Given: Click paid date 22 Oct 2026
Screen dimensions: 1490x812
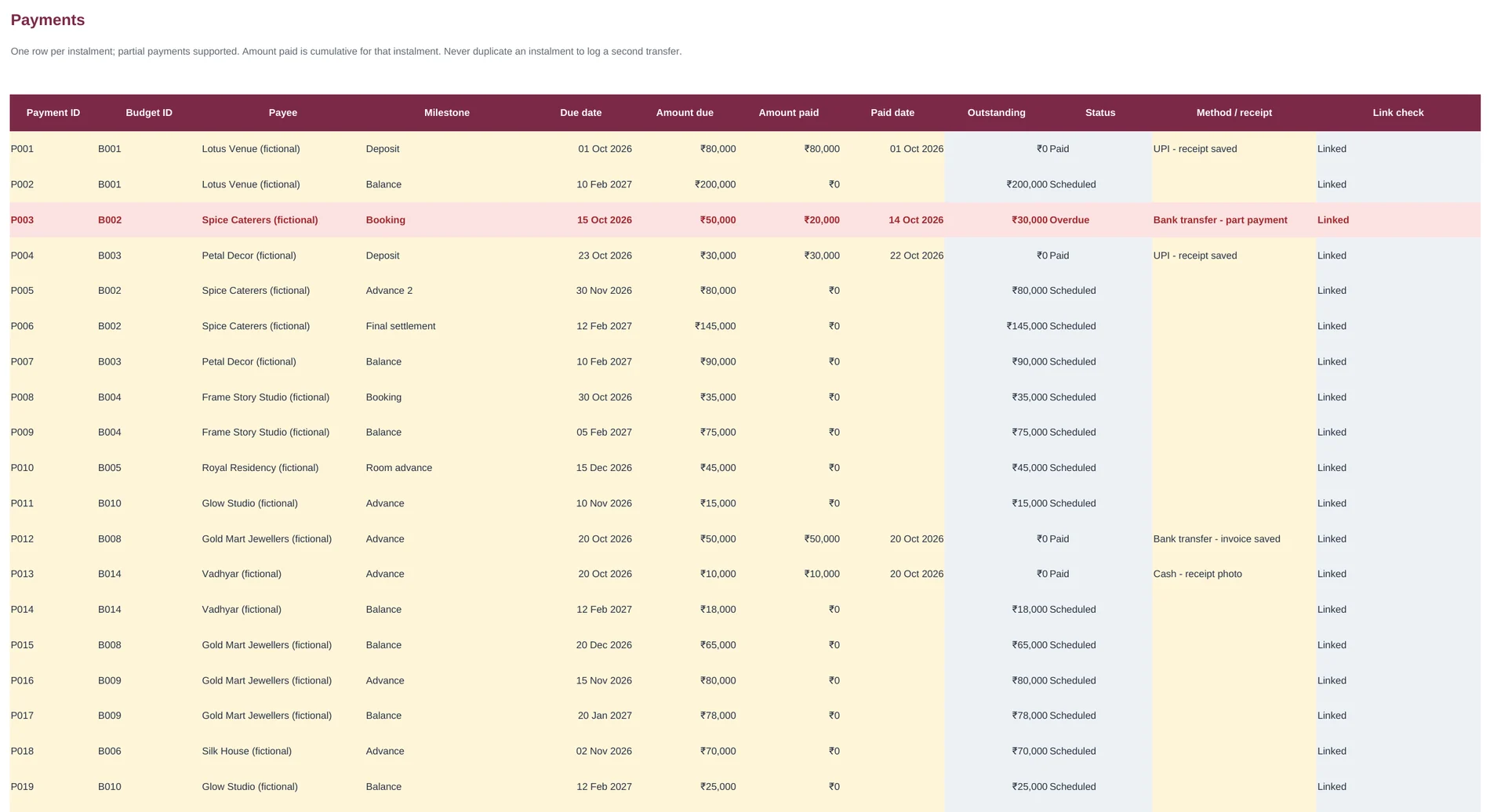Looking at the screenshot, I should [x=892, y=256].
